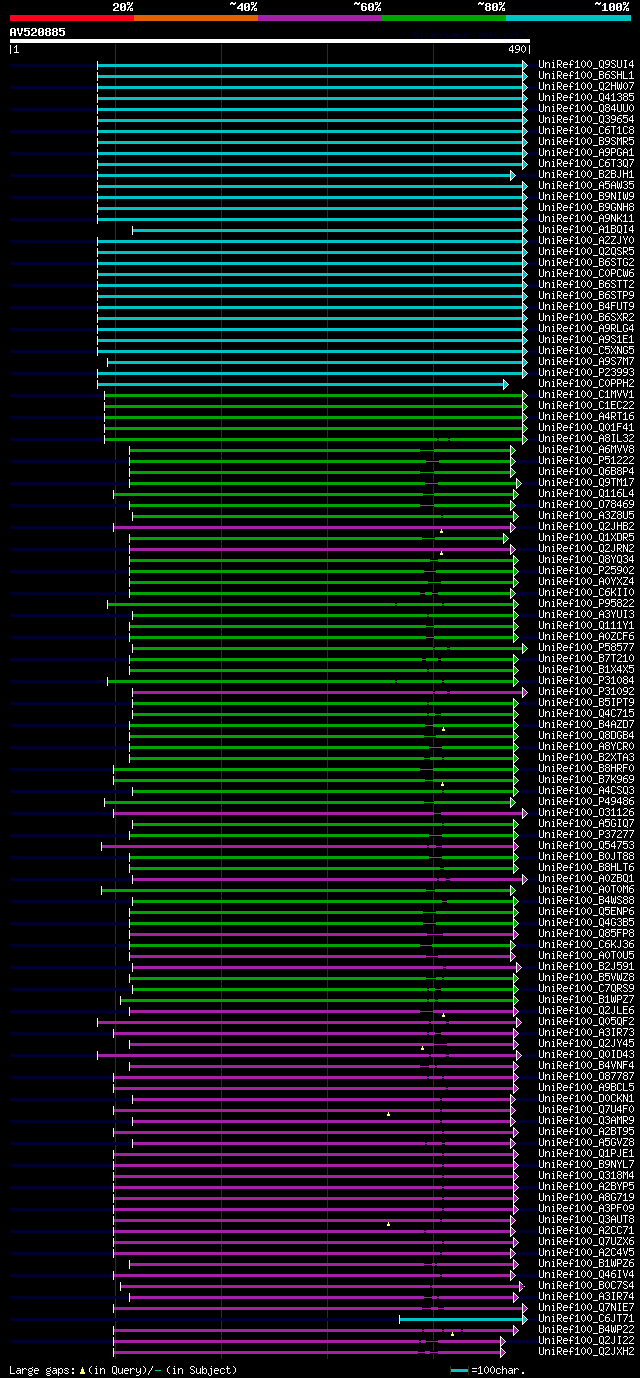Select the UniRef100_P51222 label

coord(586,460)
